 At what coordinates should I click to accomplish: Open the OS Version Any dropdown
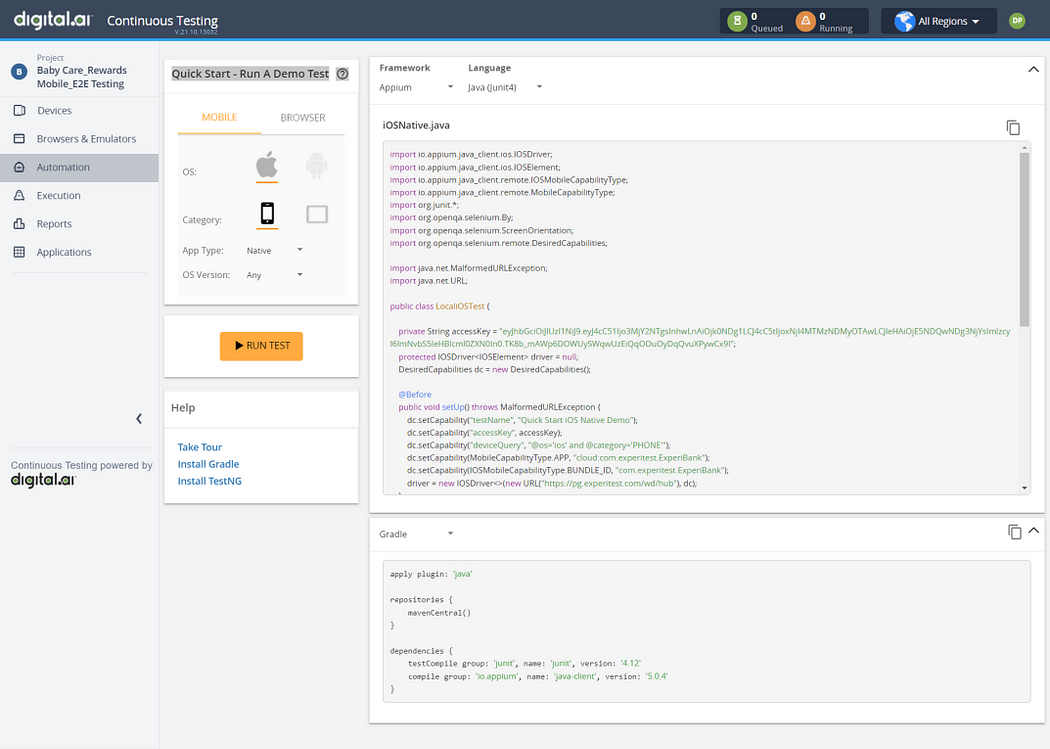tap(275, 274)
